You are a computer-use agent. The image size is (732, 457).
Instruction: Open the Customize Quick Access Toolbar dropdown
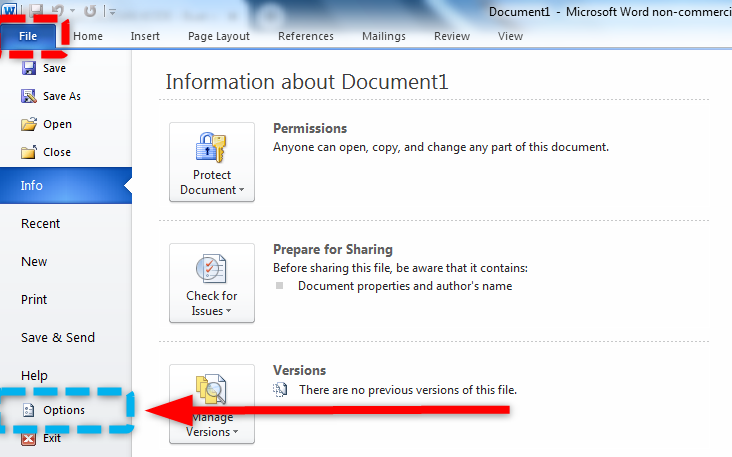coord(112,11)
